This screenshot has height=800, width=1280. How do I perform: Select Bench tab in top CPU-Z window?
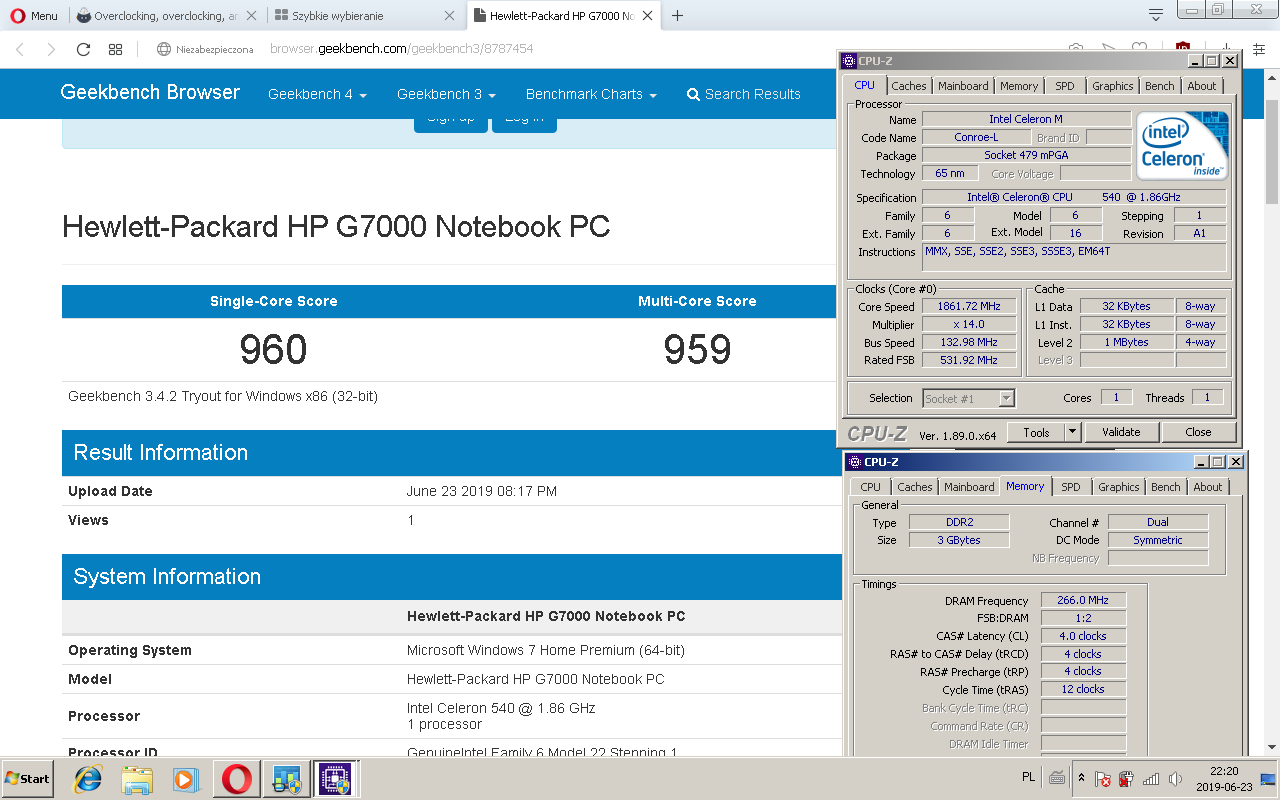[x=1160, y=86]
